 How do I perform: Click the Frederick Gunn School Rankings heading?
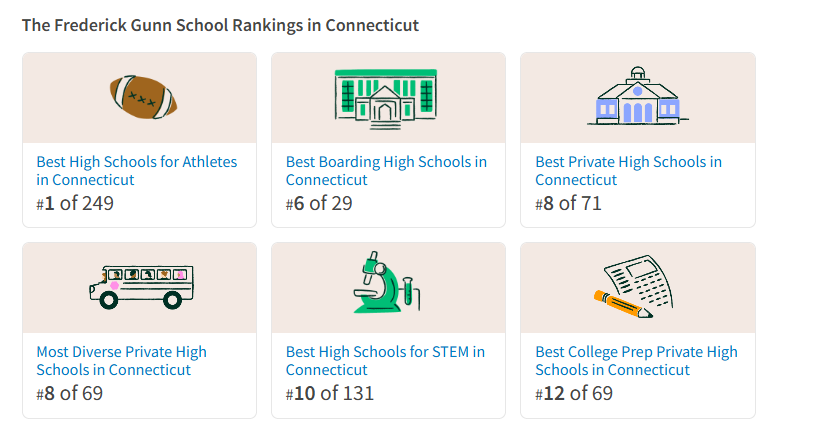220,25
